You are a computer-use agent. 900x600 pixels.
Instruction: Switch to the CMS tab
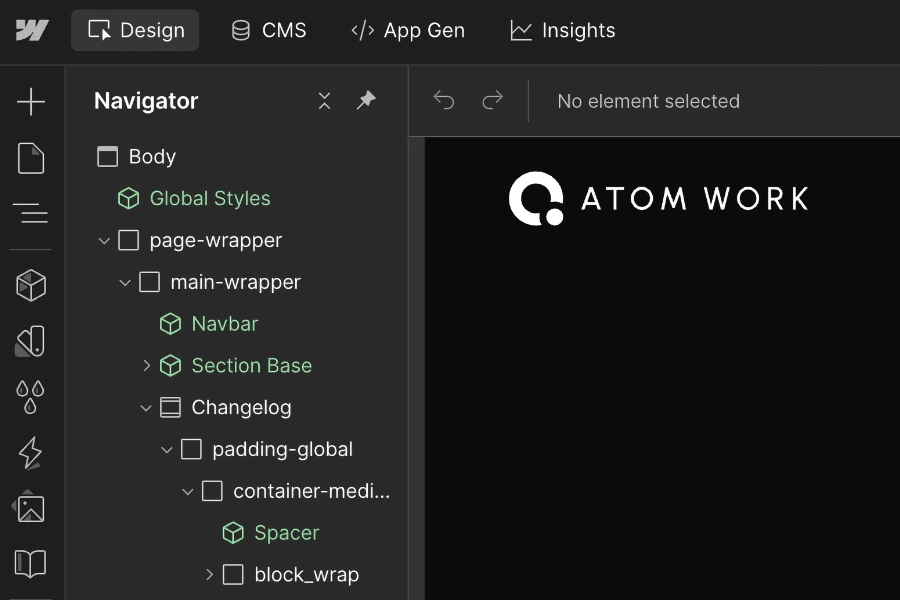click(x=268, y=30)
